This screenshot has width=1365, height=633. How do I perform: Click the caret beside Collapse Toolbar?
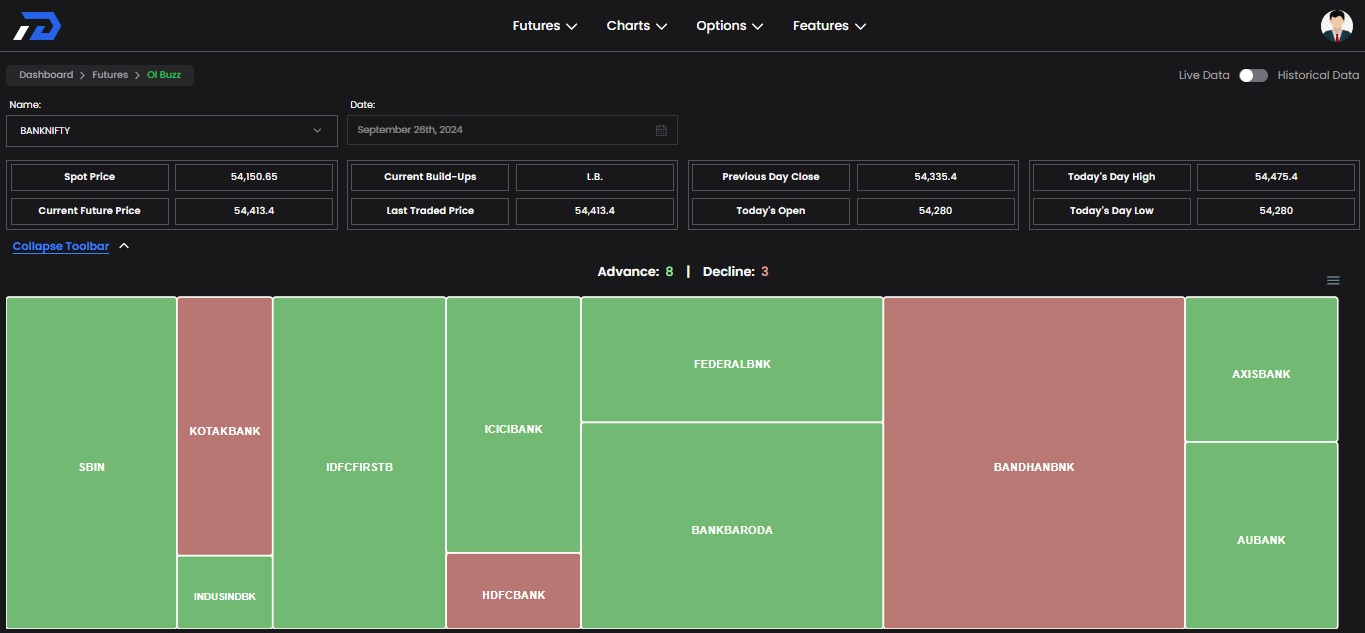tap(124, 246)
